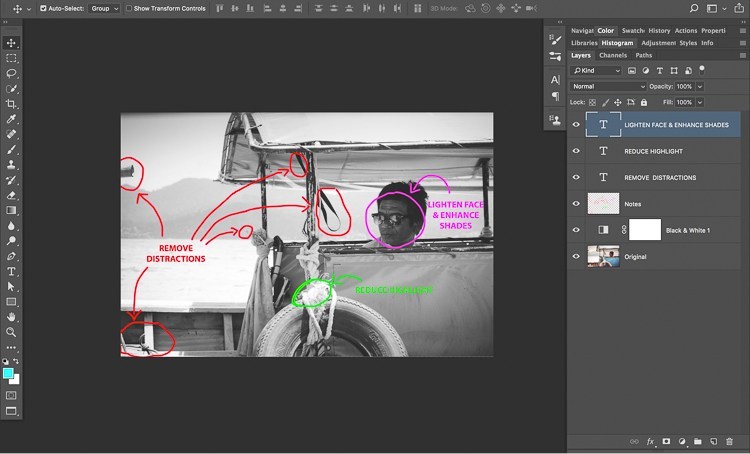
Task: Add layer style fx icon
Action: point(650,442)
